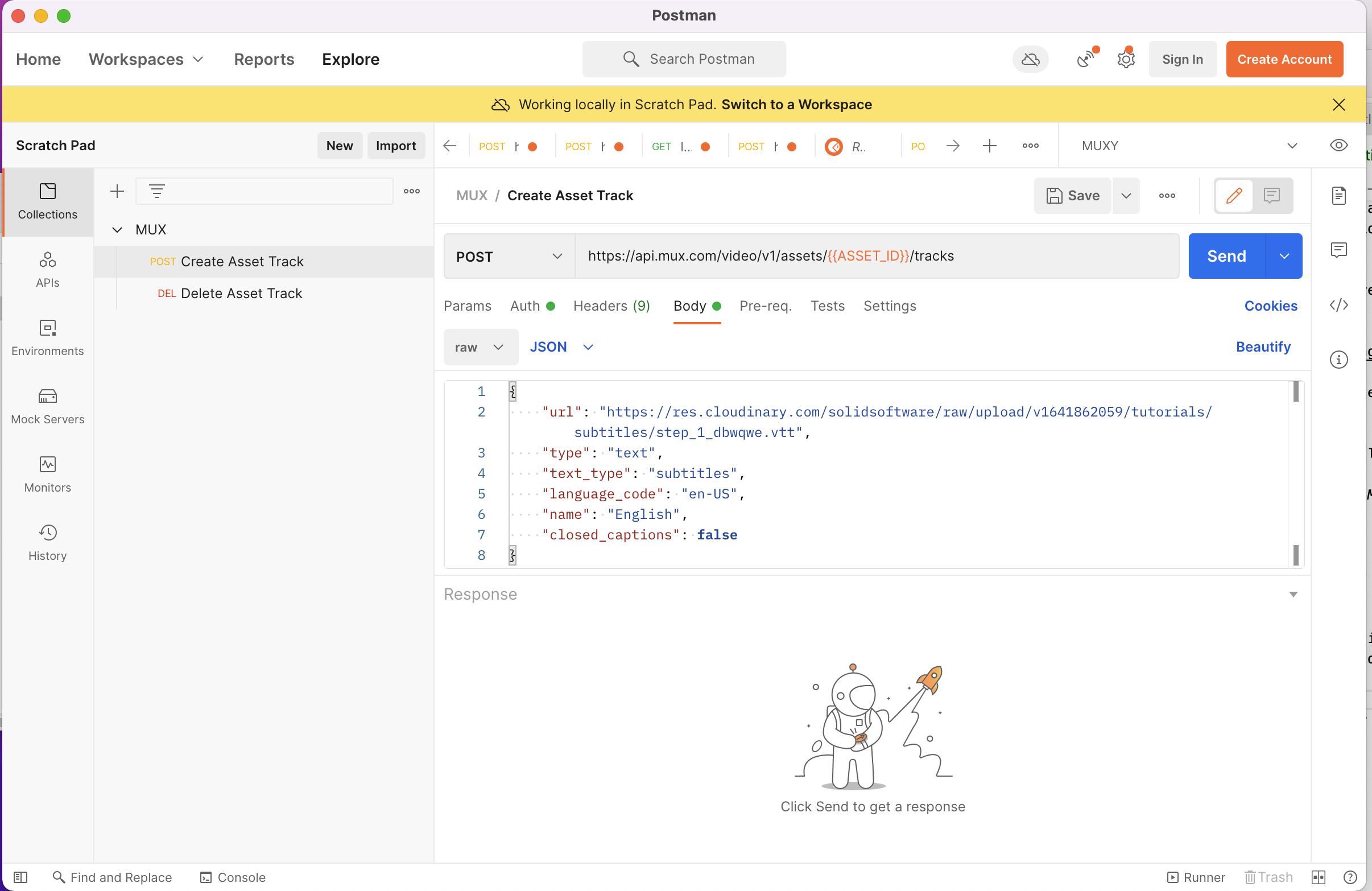Open the Console
Image resolution: width=1372 pixels, height=891 pixels.
[232, 877]
